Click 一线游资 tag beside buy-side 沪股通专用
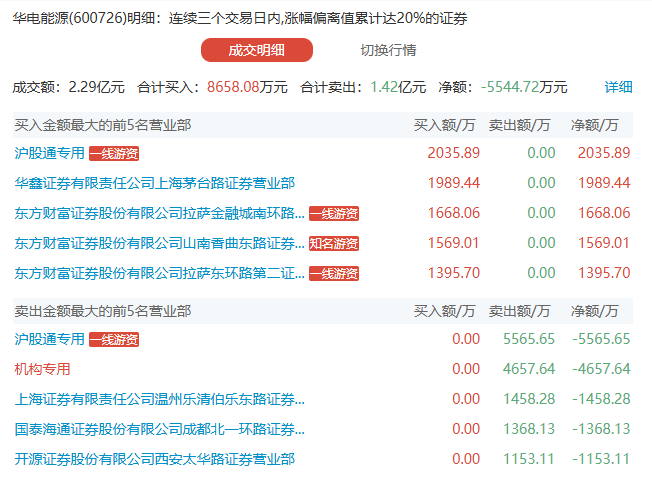The image size is (652, 478). pyautogui.click(x=114, y=153)
